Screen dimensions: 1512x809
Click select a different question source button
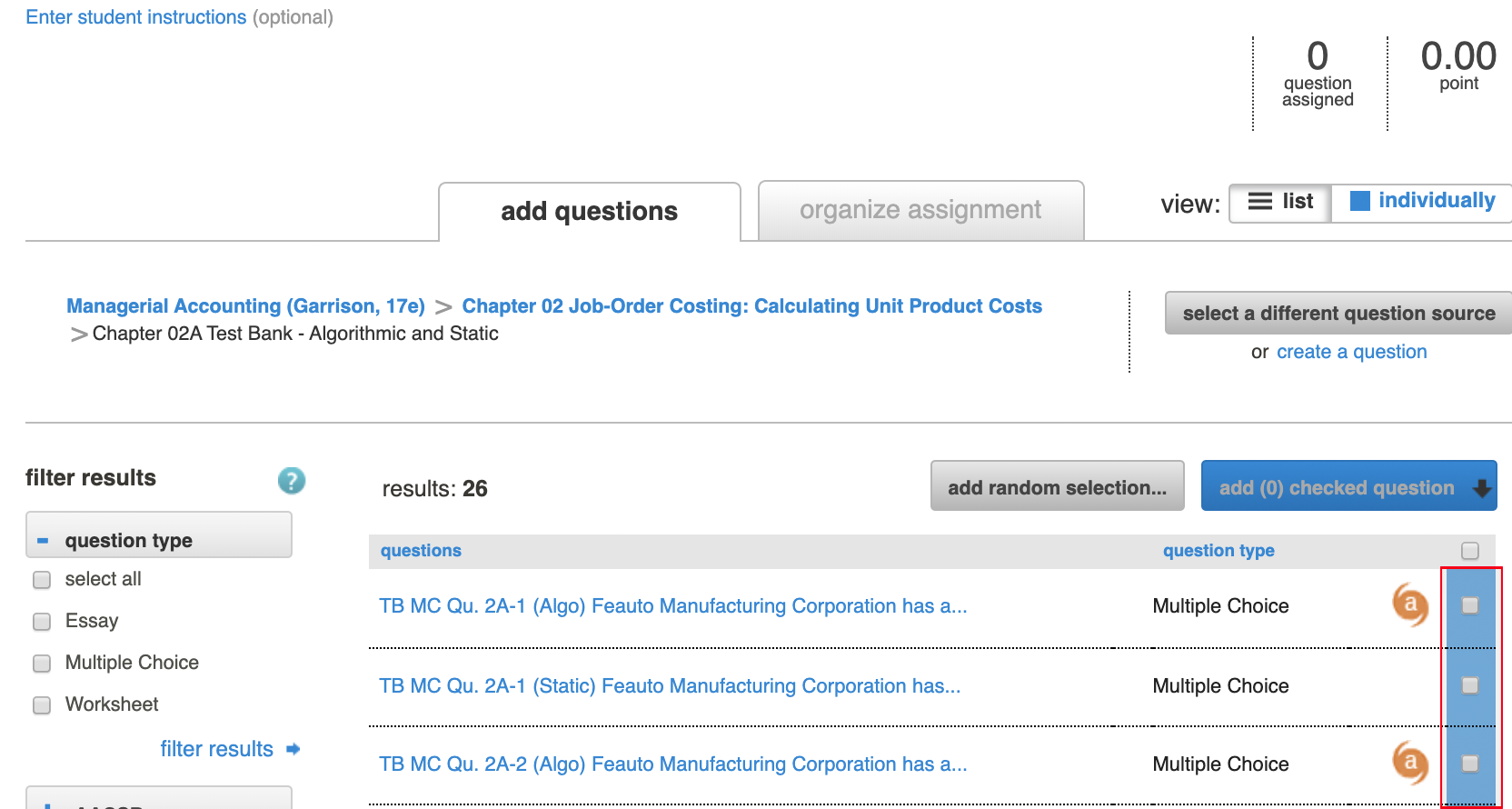click(x=1338, y=314)
